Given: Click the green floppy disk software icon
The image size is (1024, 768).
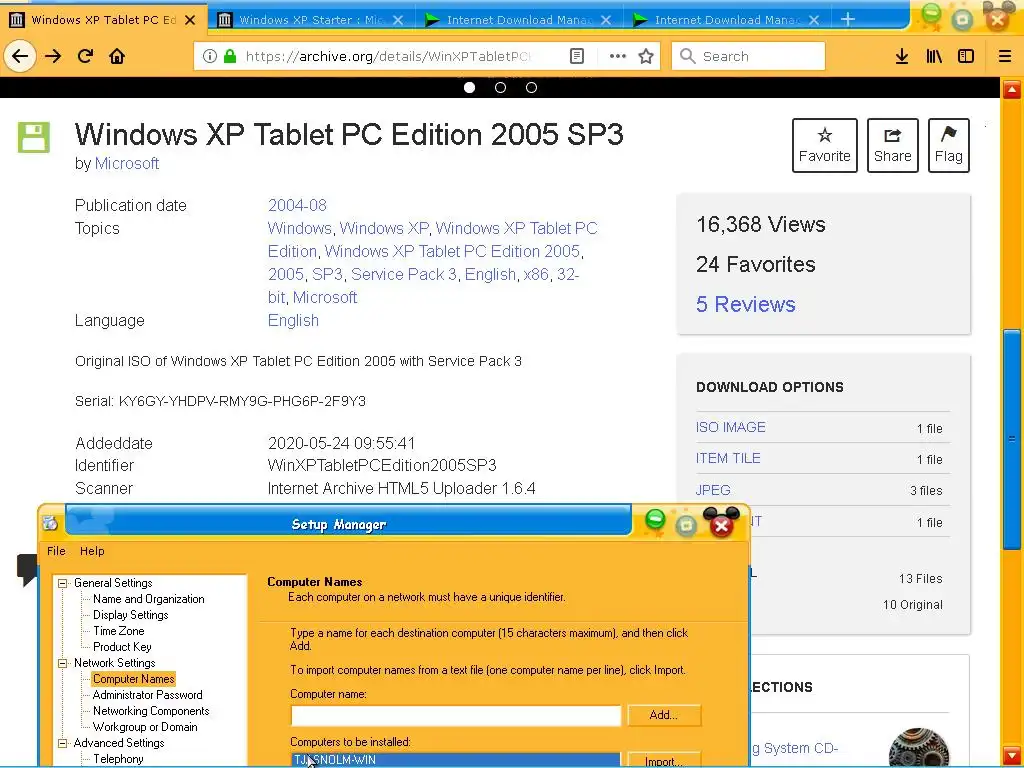Looking at the screenshot, I should coord(33,137).
